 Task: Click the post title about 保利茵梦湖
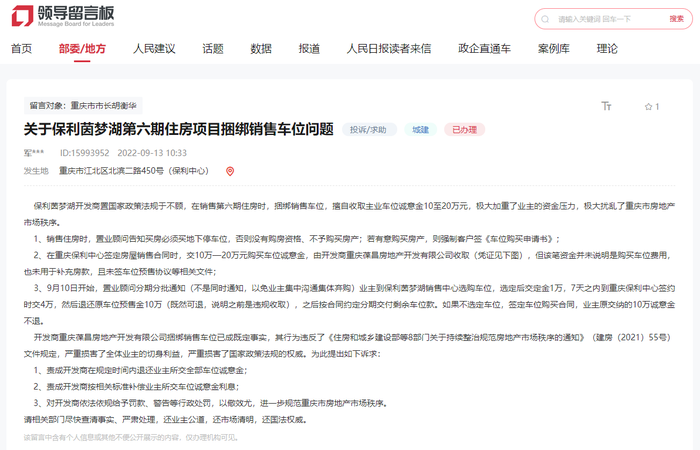coord(179,129)
